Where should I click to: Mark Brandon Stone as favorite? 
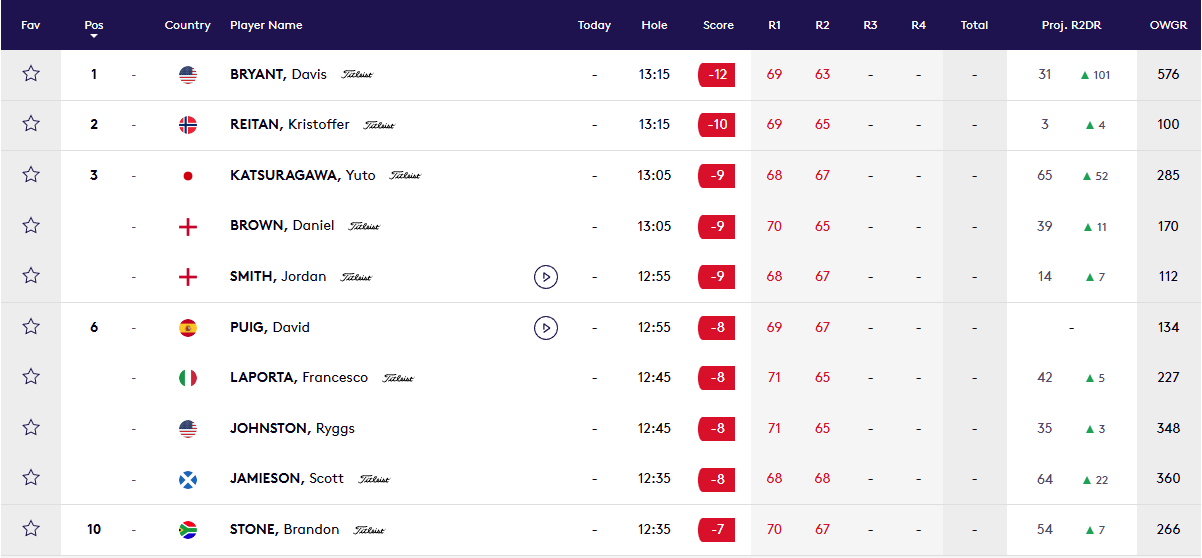(x=31, y=529)
